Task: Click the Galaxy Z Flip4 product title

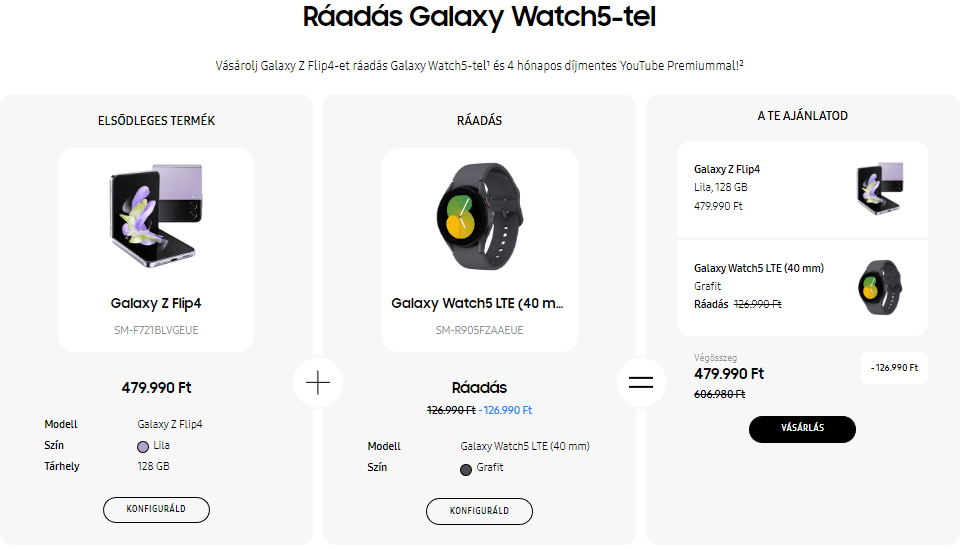Action: tap(156, 303)
